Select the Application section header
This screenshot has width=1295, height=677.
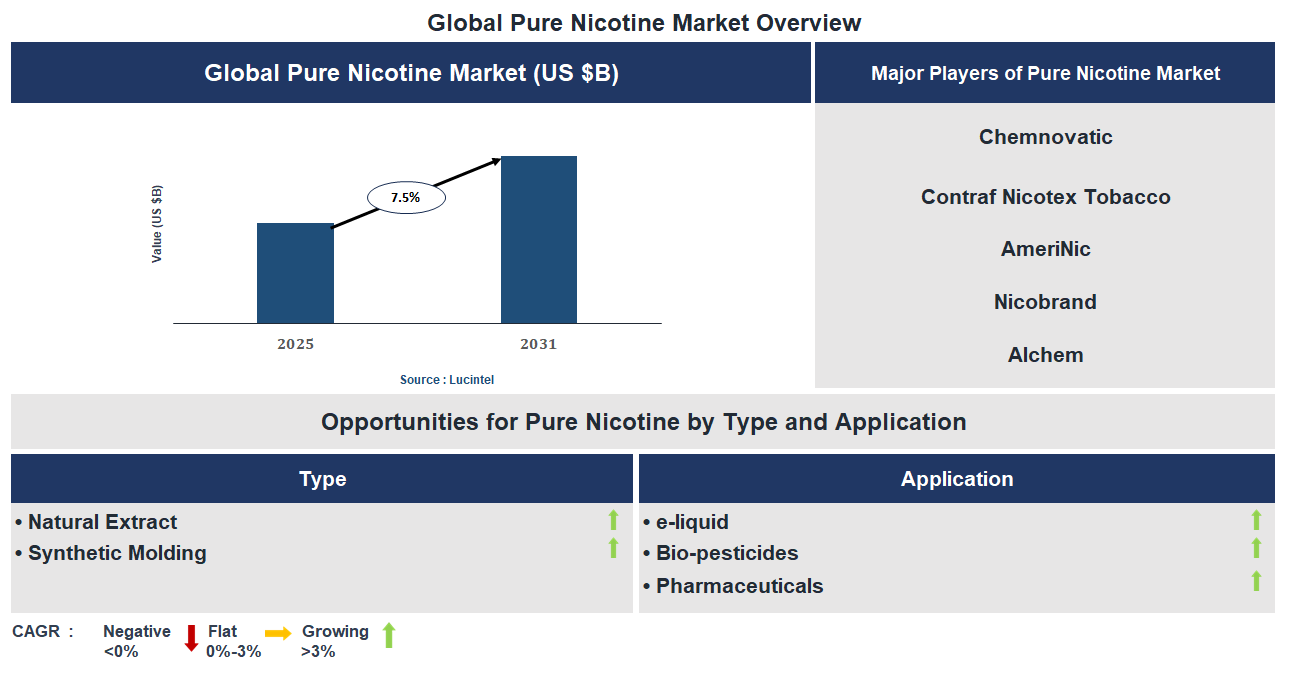point(957,478)
